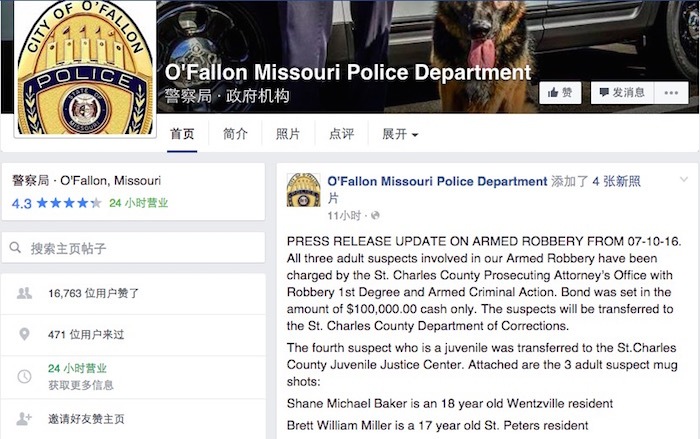
Task: Click the people icon beside 16,763 likes
Action: coord(24,293)
